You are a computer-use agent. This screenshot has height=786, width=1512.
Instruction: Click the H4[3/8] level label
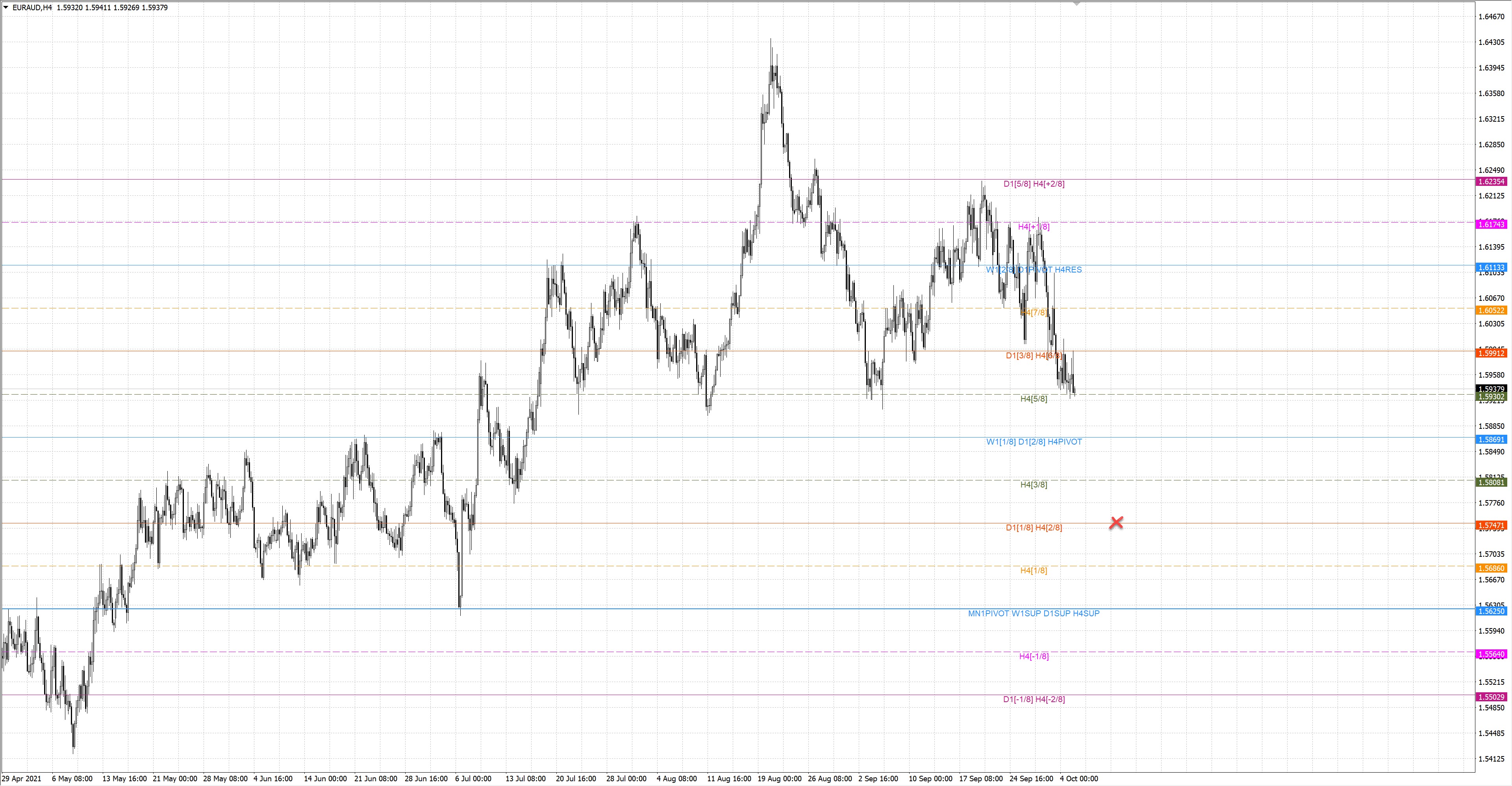[1034, 484]
